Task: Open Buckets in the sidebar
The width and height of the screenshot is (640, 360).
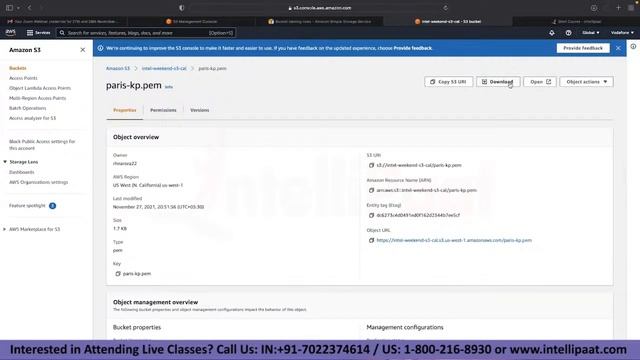Action: click(18, 68)
